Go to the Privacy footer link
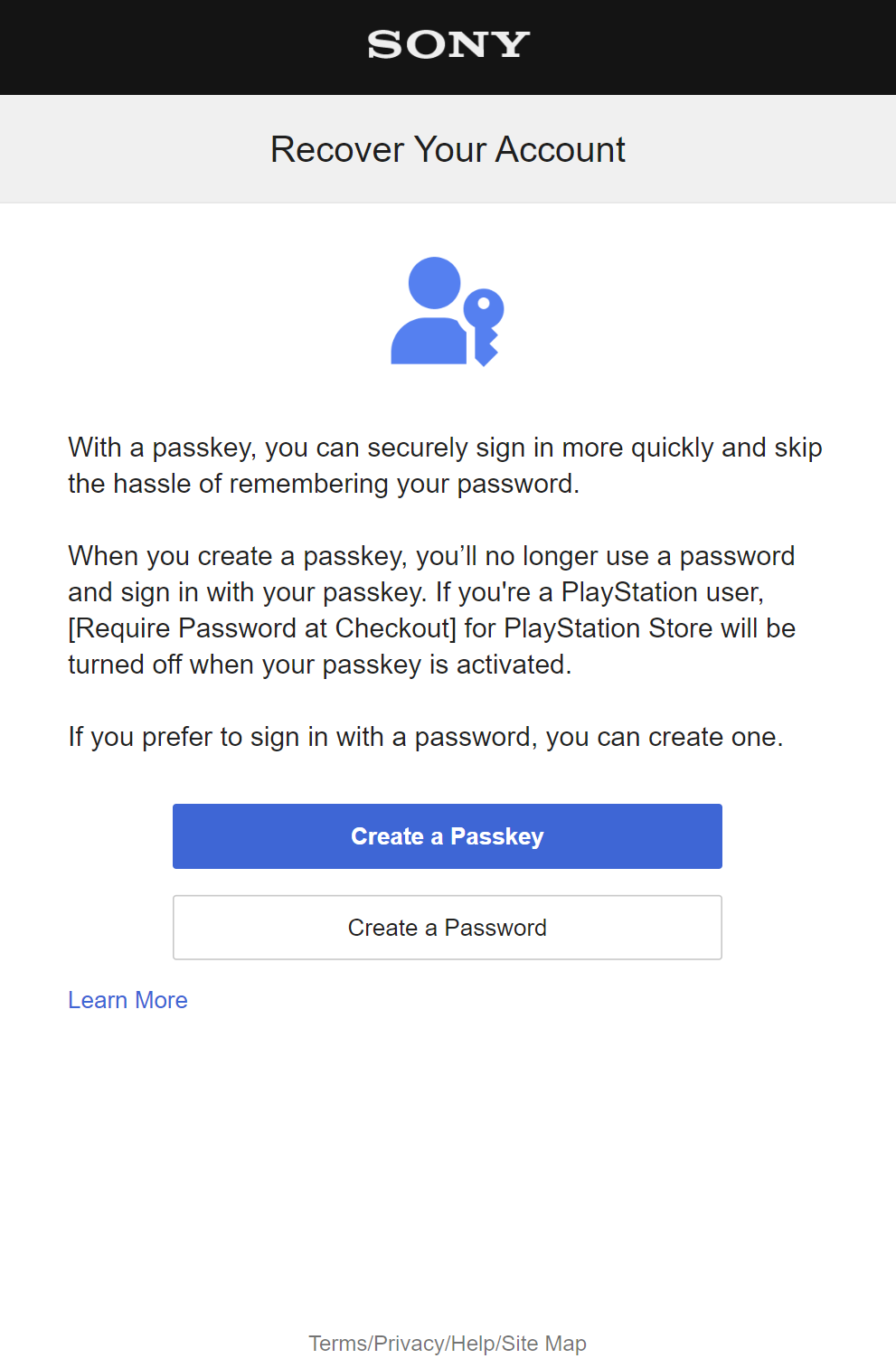This screenshot has width=896, height=1368. pyautogui.click(x=410, y=1344)
